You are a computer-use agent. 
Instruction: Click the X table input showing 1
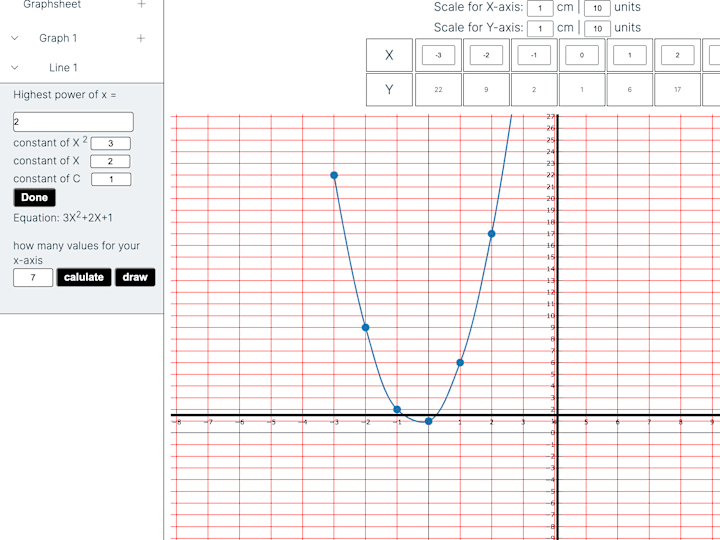click(x=630, y=55)
